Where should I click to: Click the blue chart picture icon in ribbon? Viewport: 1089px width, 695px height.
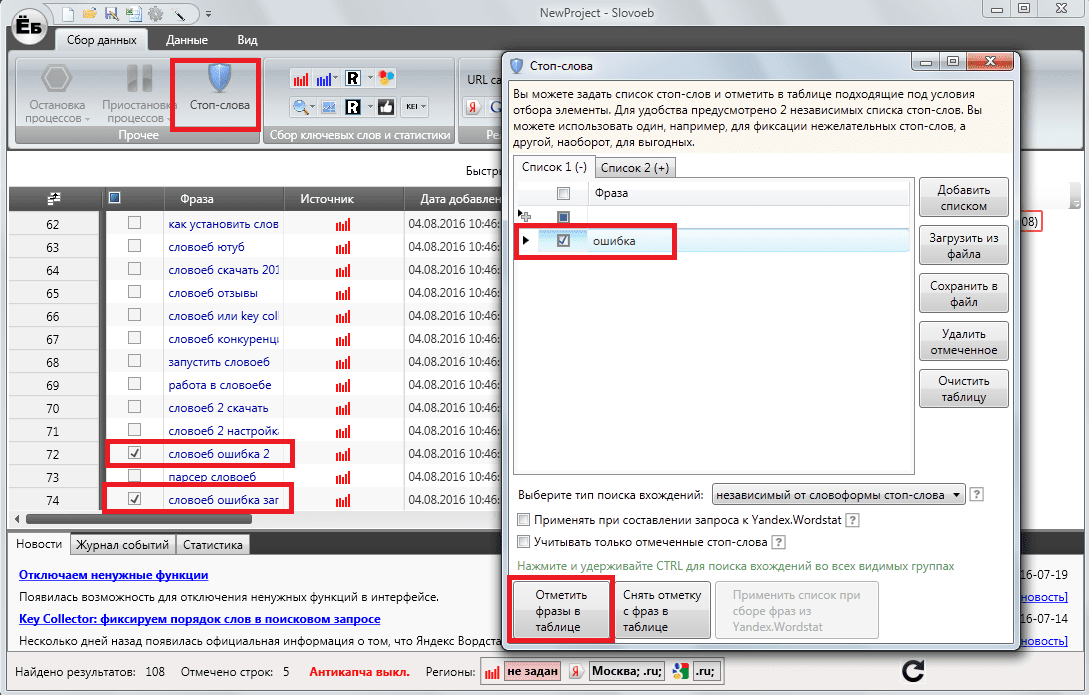click(x=329, y=107)
